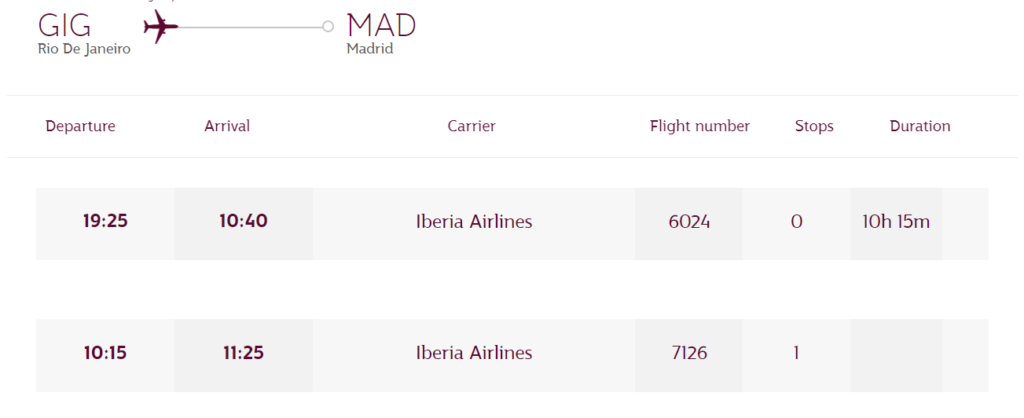Click the airplane icon beside GIG

point(160,26)
